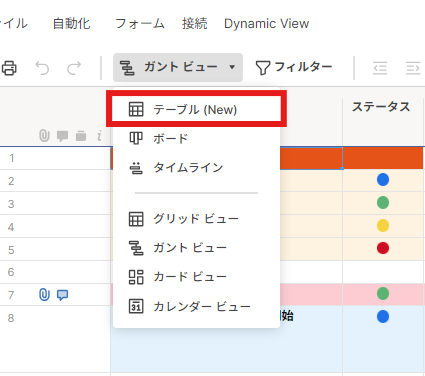Image resolution: width=425 pixels, height=376 pixels.
Task: Open the attachment paperclip on row 7
Action: [x=44, y=295]
